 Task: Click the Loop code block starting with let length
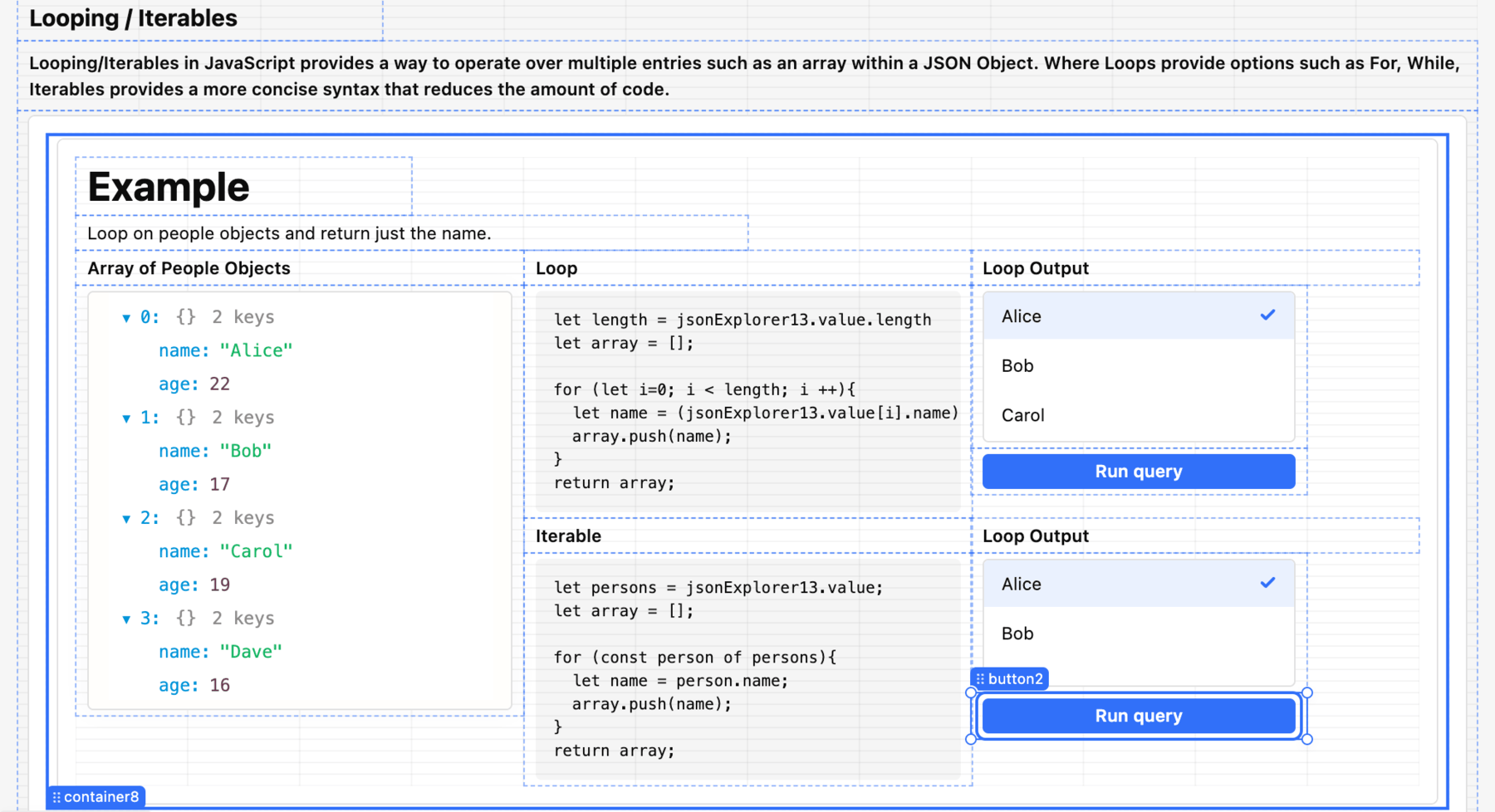pos(747,401)
